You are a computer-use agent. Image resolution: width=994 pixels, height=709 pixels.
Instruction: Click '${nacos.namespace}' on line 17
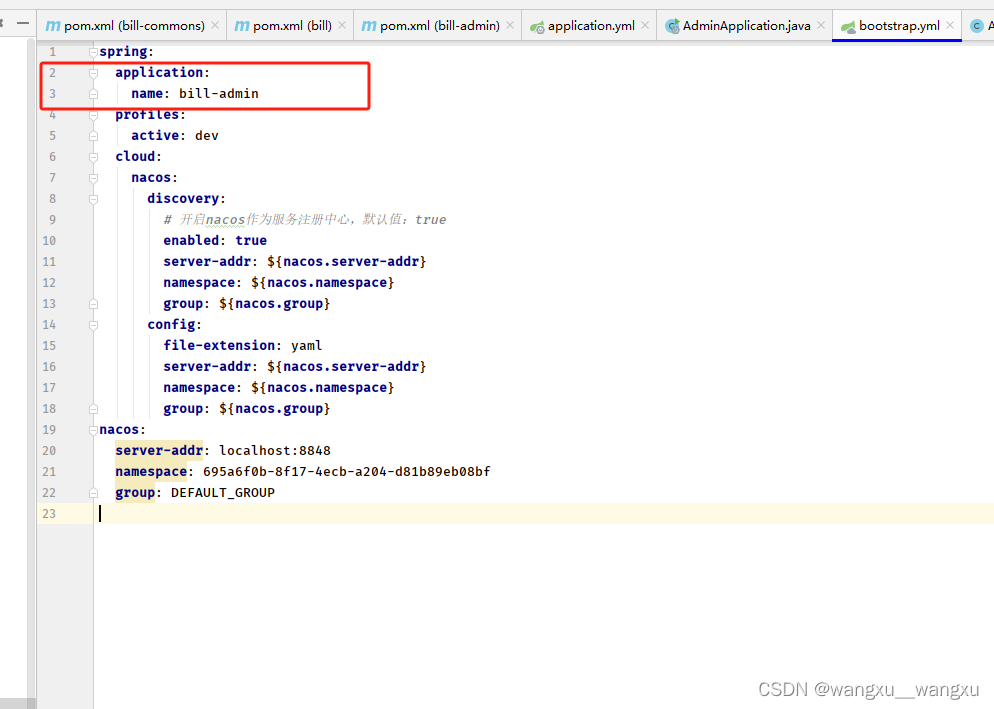click(323, 387)
